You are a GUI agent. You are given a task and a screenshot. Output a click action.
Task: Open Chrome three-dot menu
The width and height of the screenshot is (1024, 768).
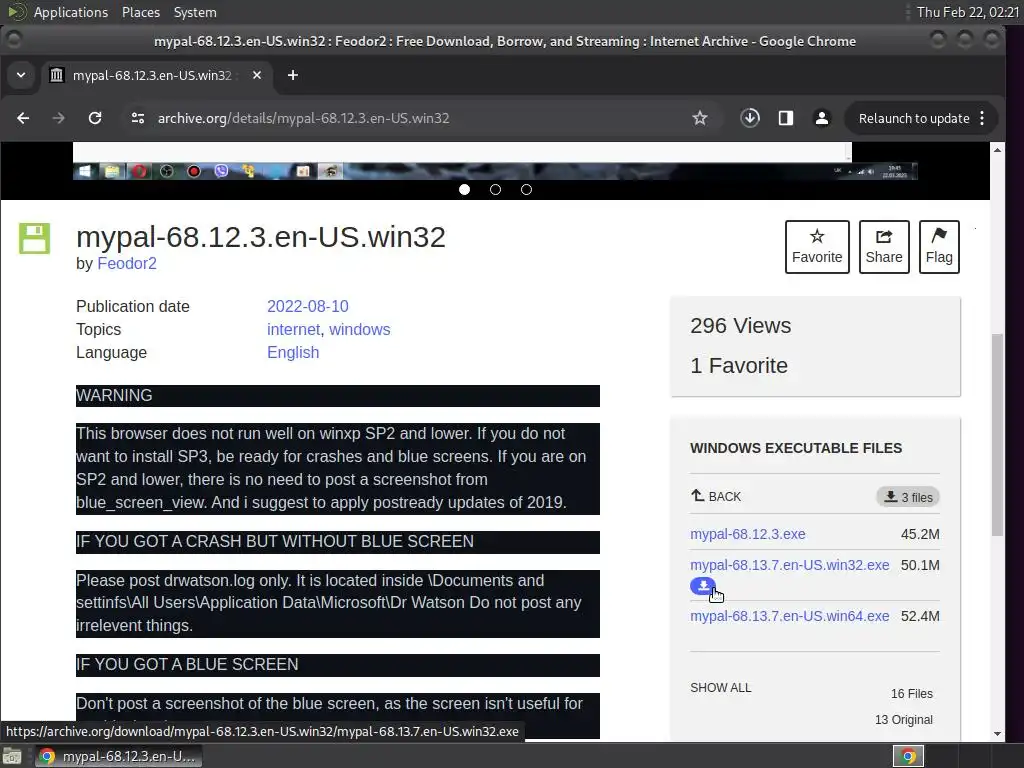click(x=982, y=118)
